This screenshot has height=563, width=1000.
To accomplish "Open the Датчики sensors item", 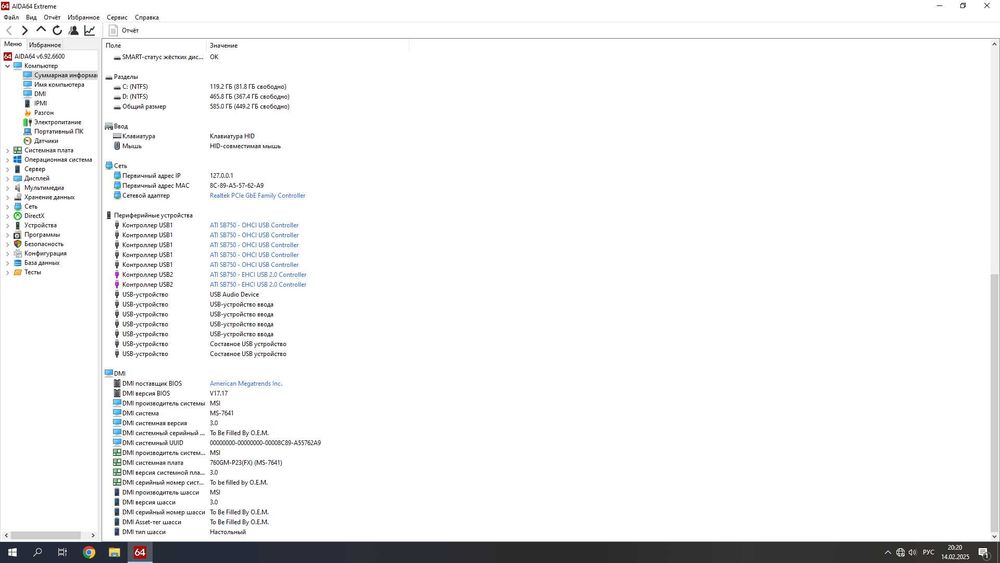I will pyautogui.click(x=41, y=141).
